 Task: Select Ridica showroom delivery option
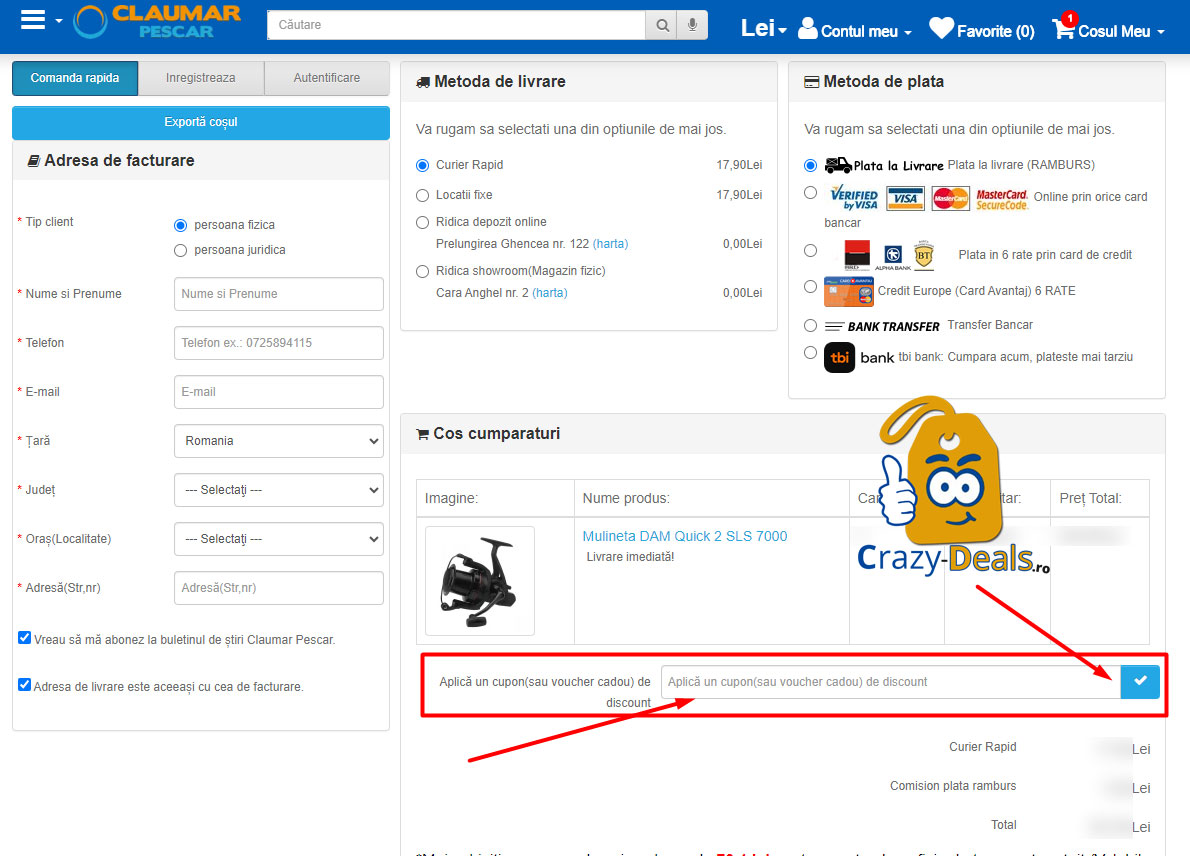click(423, 272)
